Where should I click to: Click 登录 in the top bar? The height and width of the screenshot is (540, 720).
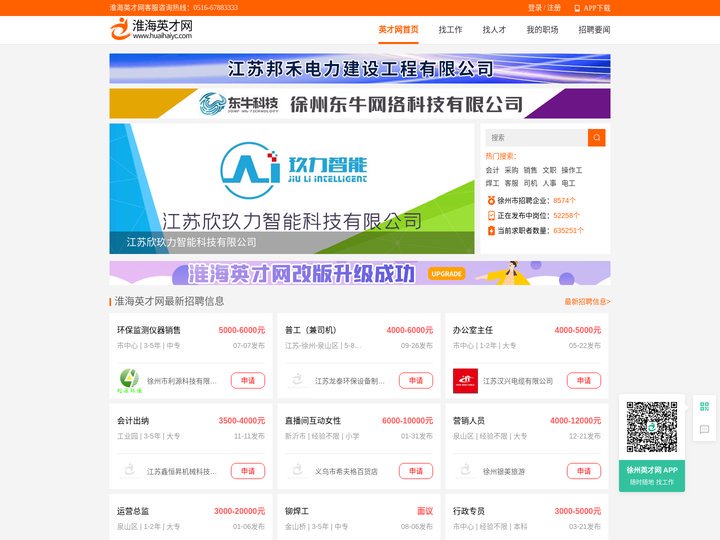click(534, 8)
